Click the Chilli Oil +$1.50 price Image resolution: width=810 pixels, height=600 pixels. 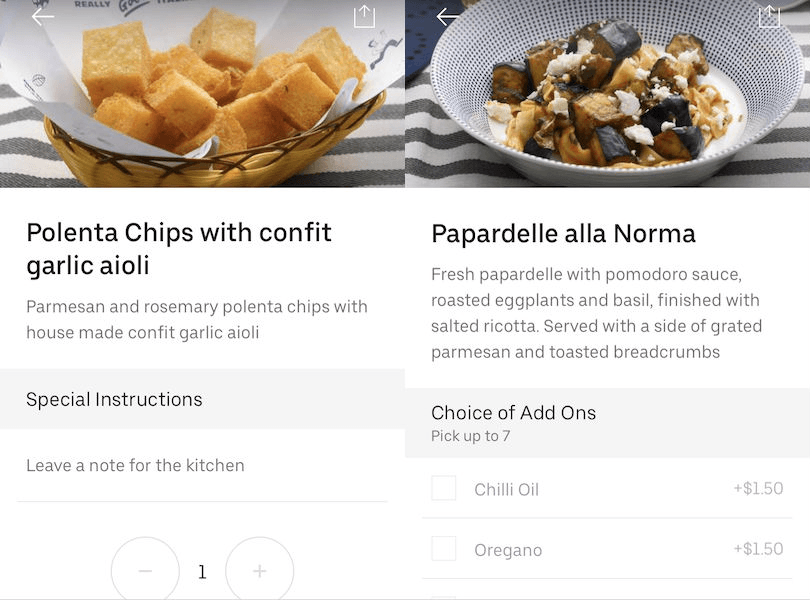(757, 489)
